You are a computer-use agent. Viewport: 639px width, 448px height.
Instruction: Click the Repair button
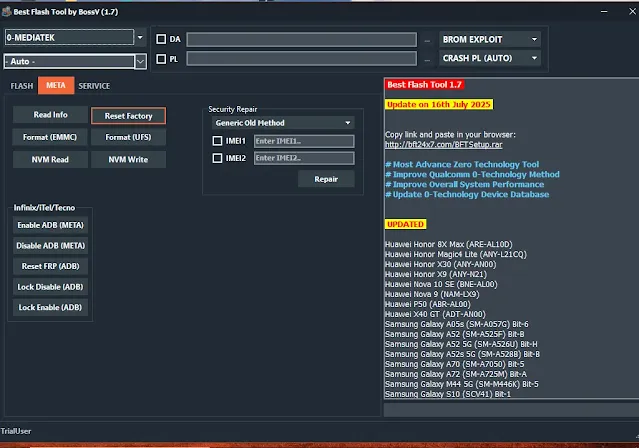click(326, 179)
